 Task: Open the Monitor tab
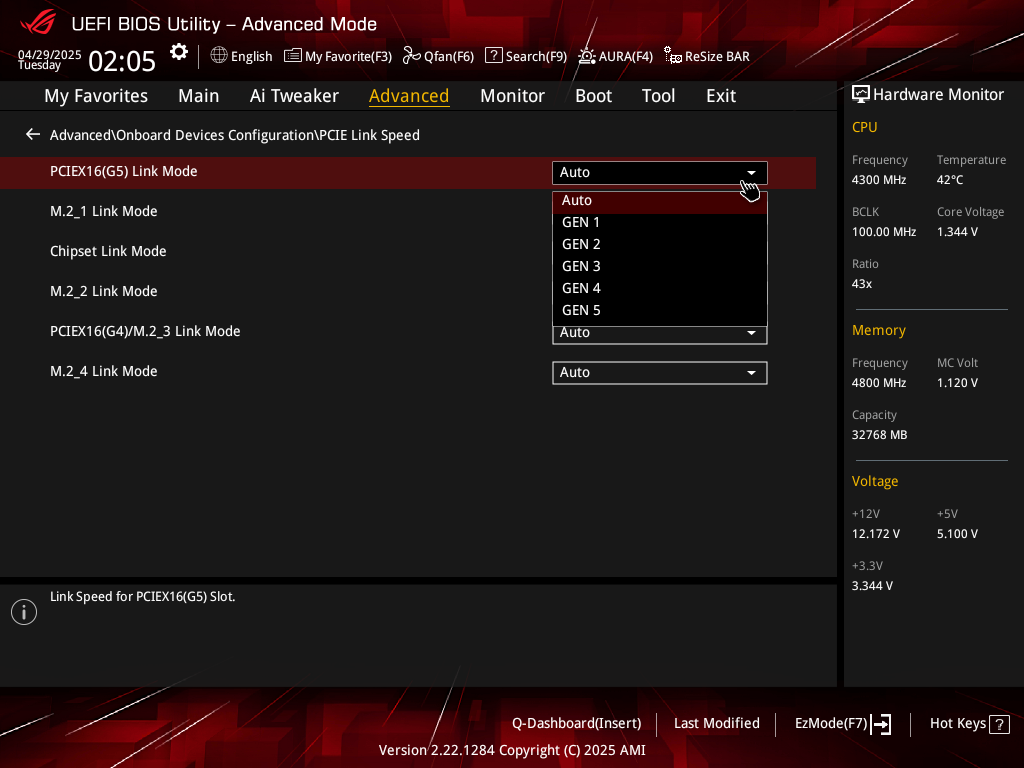click(x=512, y=96)
